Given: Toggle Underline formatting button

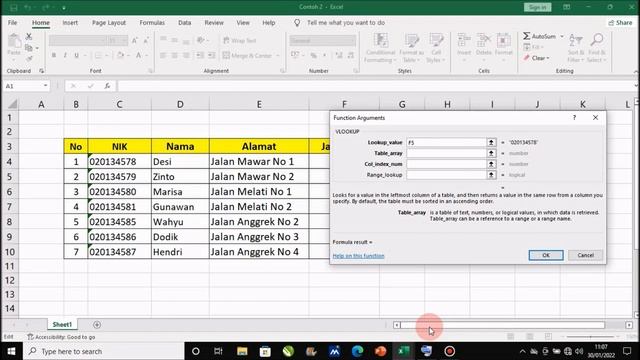Looking at the screenshot, I should click(x=76, y=55).
